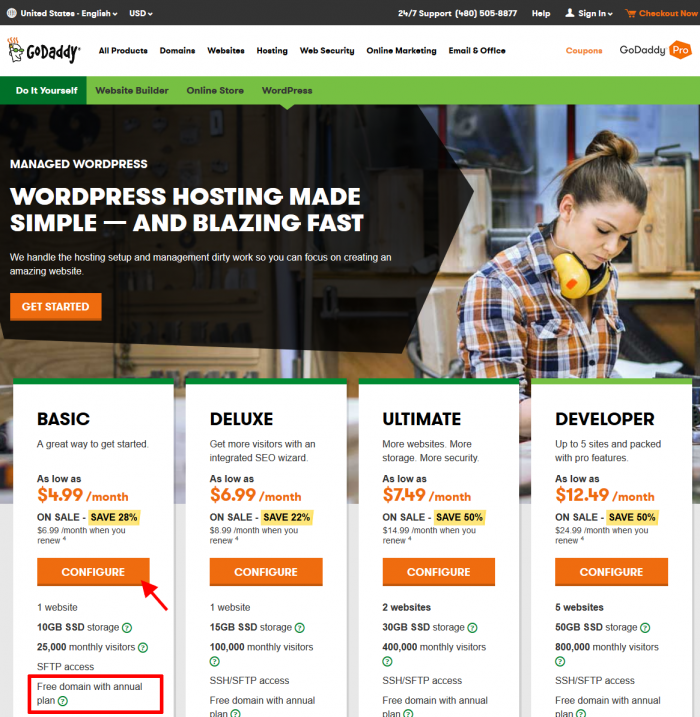Switch to the Online Store tab
Viewport: 700px width, 717px height.
[x=215, y=91]
